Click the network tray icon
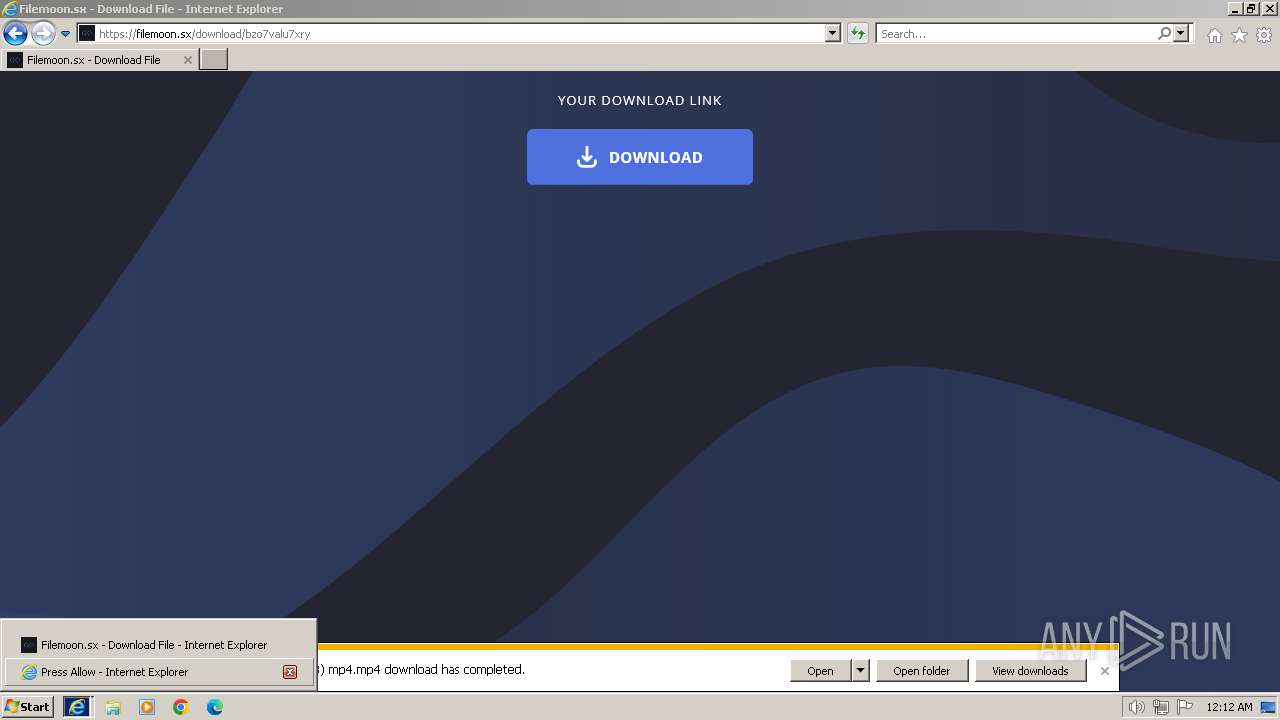 click(1161, 707)
